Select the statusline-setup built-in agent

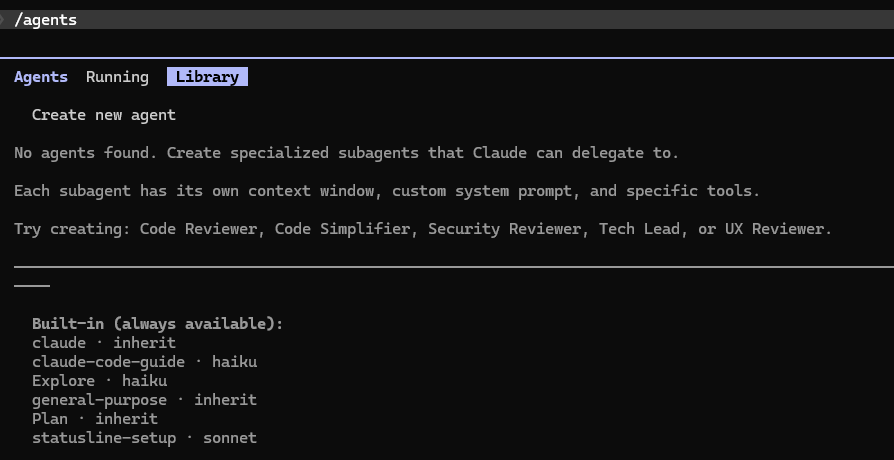(144, 438)
